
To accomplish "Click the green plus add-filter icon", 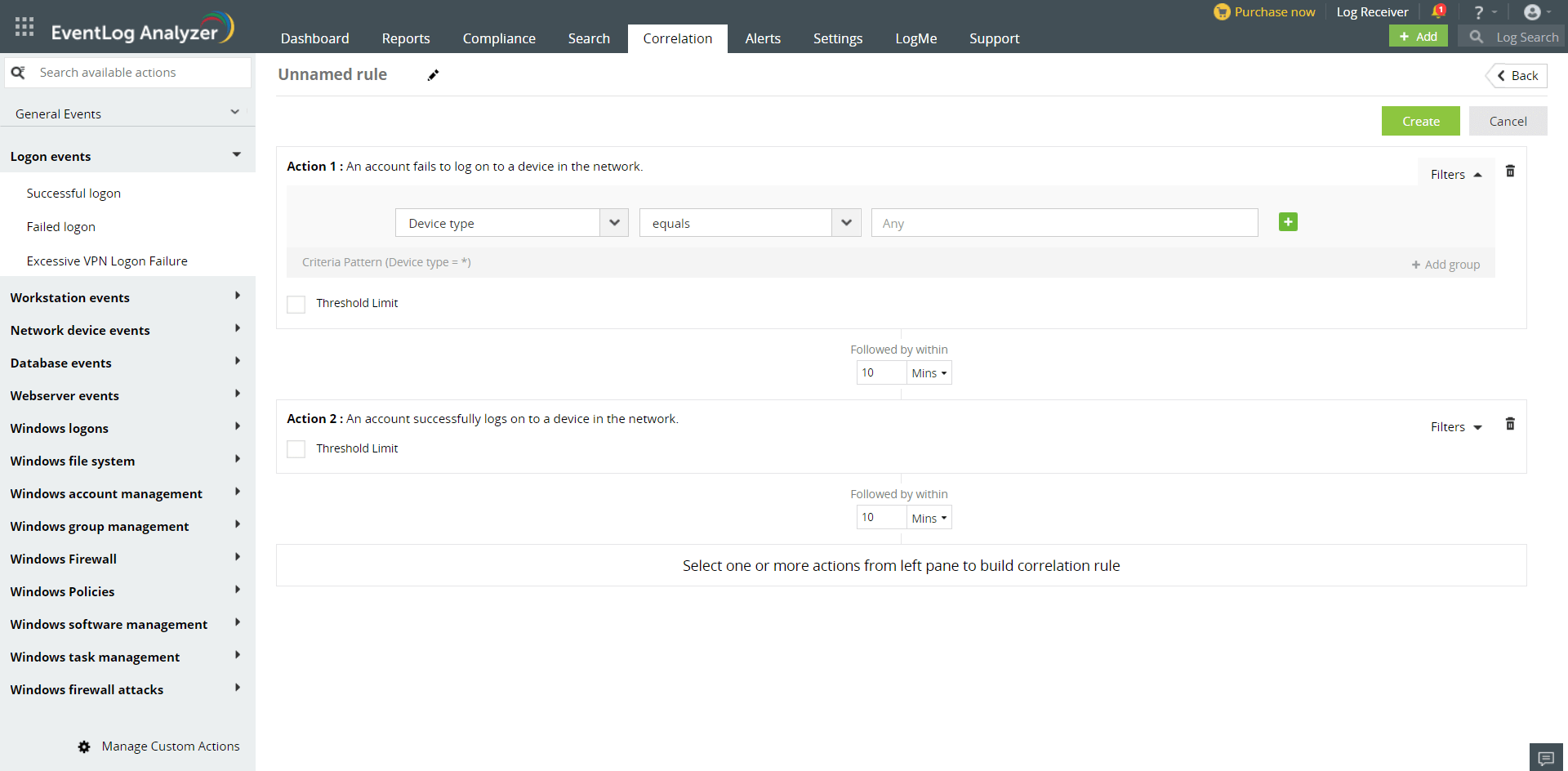I will (x=1288, y=222).
